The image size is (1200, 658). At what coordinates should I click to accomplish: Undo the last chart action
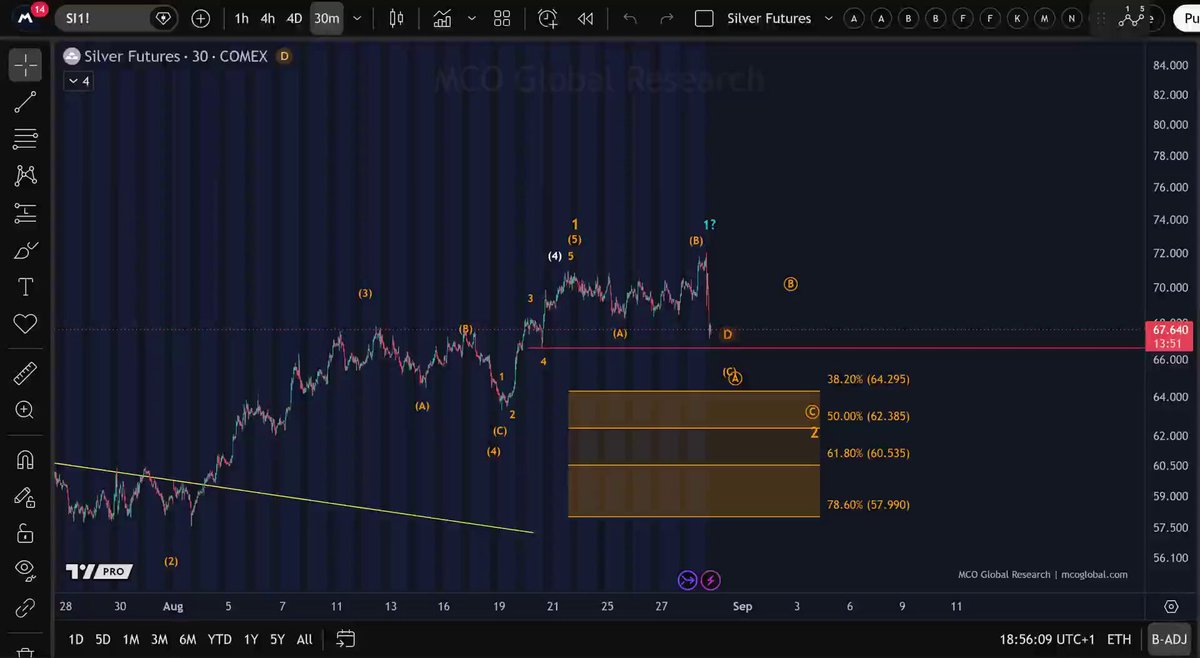629,18
